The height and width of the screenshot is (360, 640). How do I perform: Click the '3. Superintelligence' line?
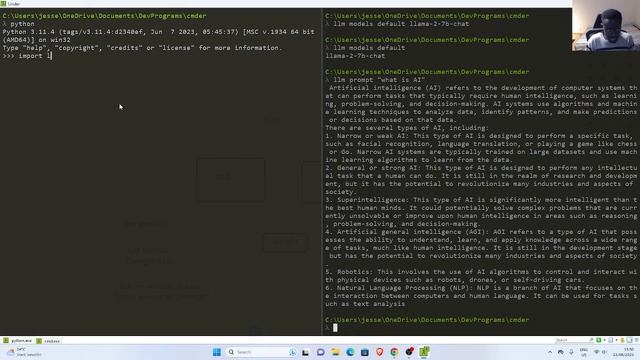click(481, 200)
